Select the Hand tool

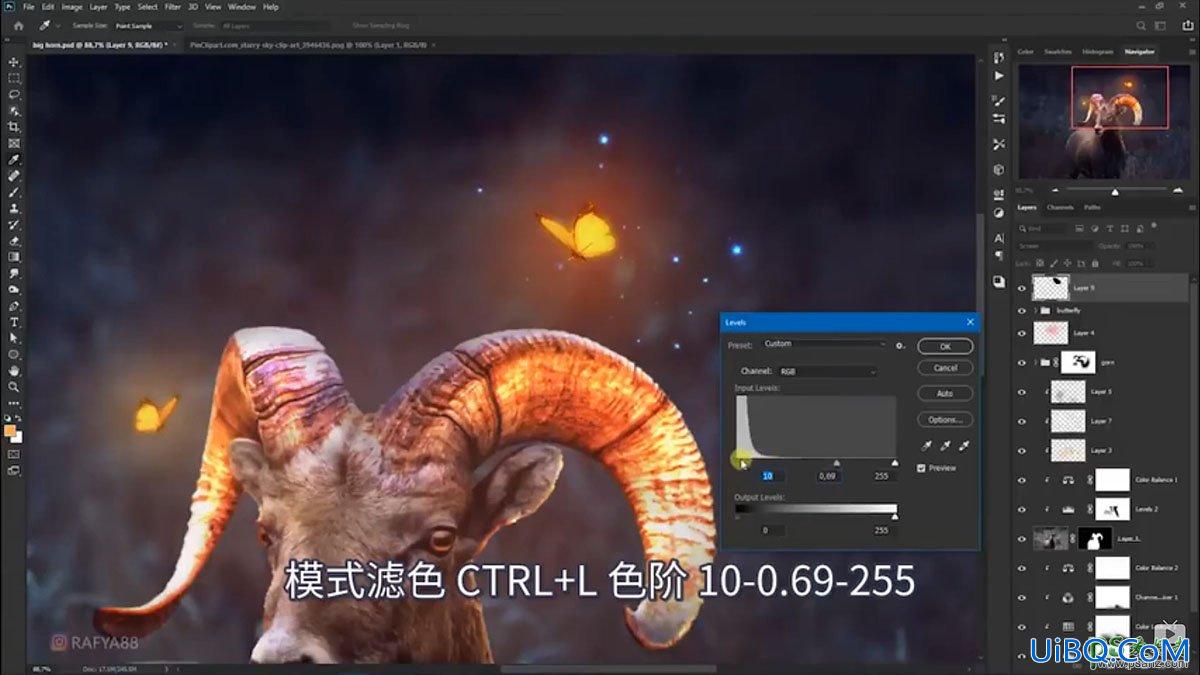[14, 371]
